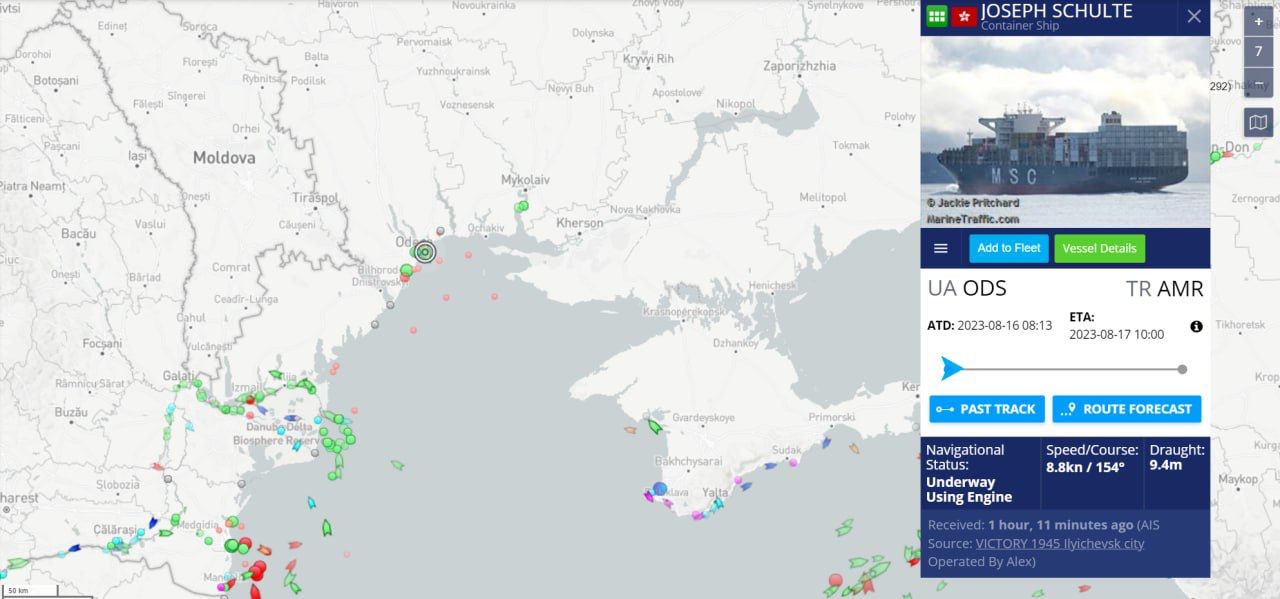This screenshot has height=599, width=1280.
Task: Click the grey destination dot on progress bar
Action: pos(1182,369)
